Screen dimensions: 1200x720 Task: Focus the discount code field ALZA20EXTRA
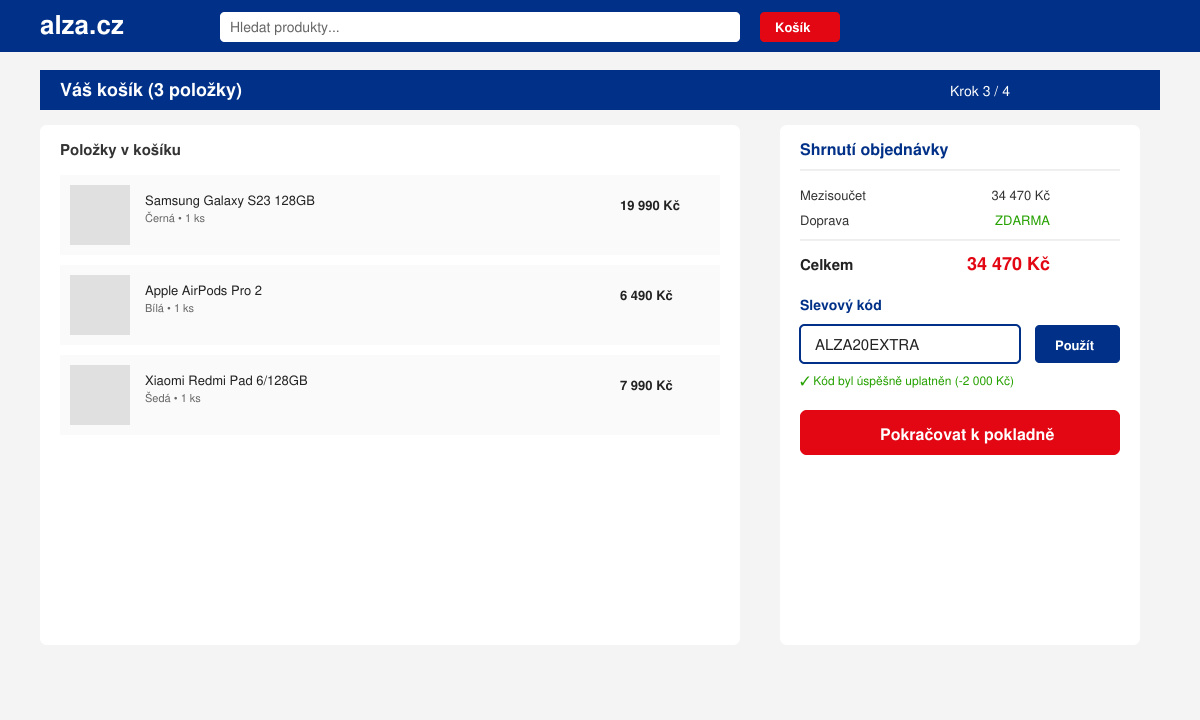click(910, 344)
